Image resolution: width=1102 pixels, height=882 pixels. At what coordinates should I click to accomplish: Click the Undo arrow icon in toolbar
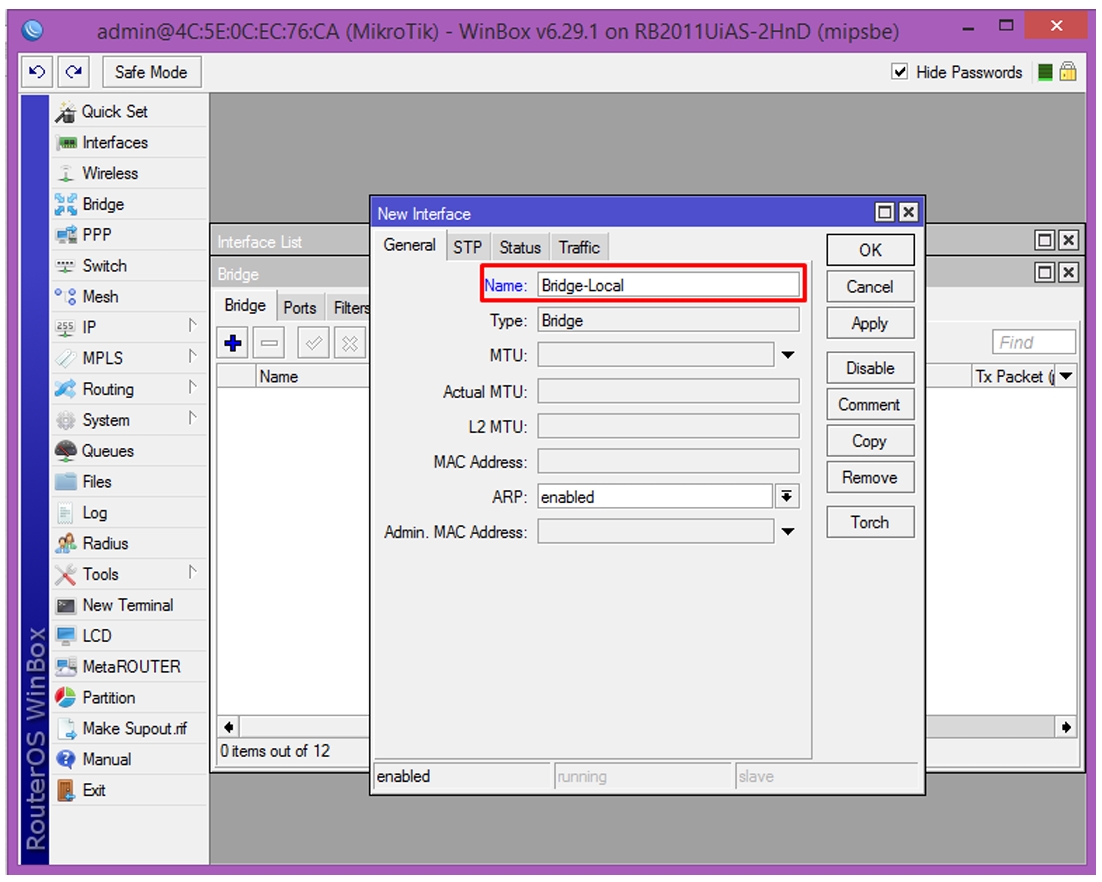(37, 72)
